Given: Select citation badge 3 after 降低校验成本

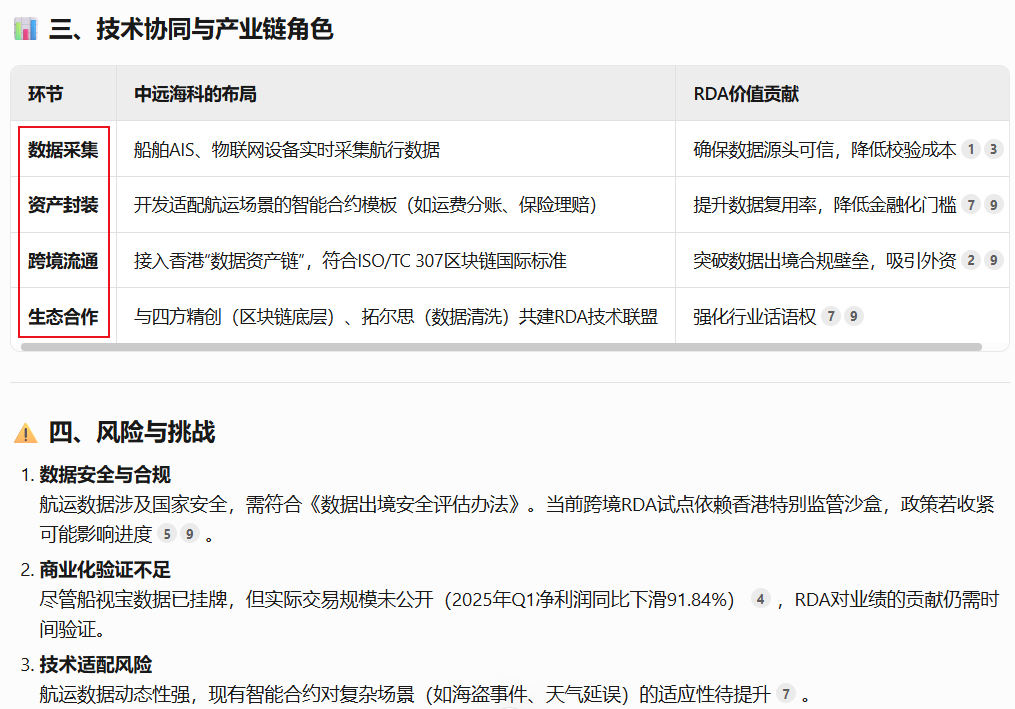Looking at the screenshot, I should click(993, 150).
